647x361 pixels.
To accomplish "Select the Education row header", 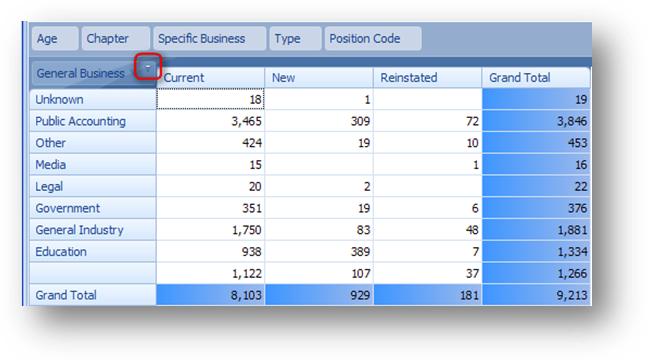I will click(93, 252).
